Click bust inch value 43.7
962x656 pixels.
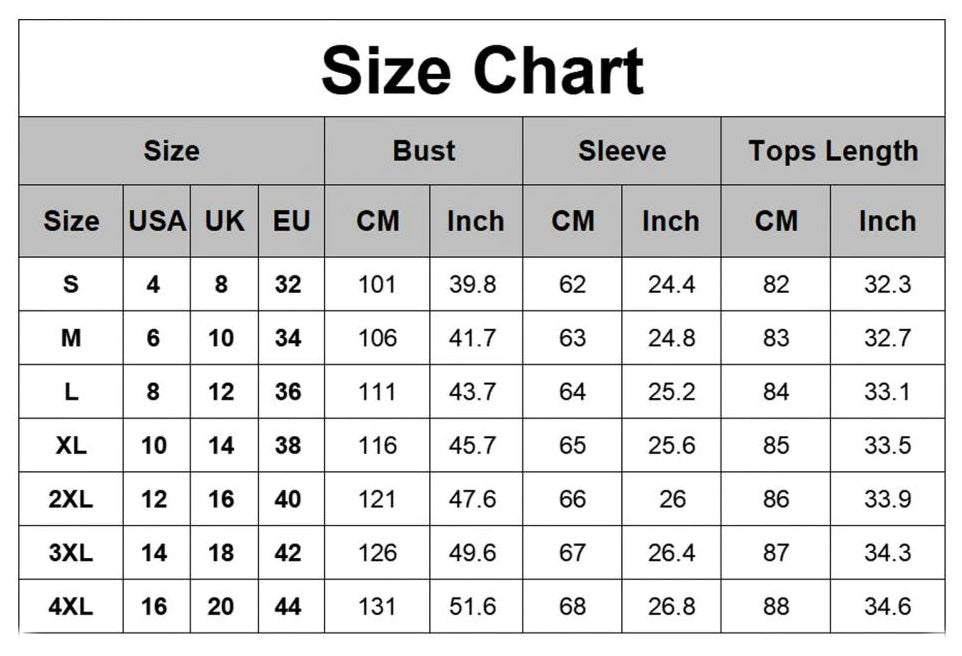[472, 392]
